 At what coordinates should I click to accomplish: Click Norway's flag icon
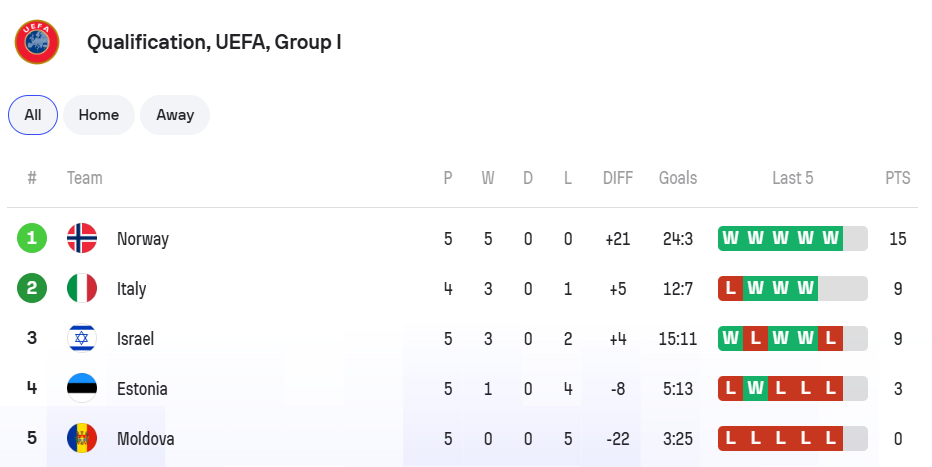pos(82,239)
